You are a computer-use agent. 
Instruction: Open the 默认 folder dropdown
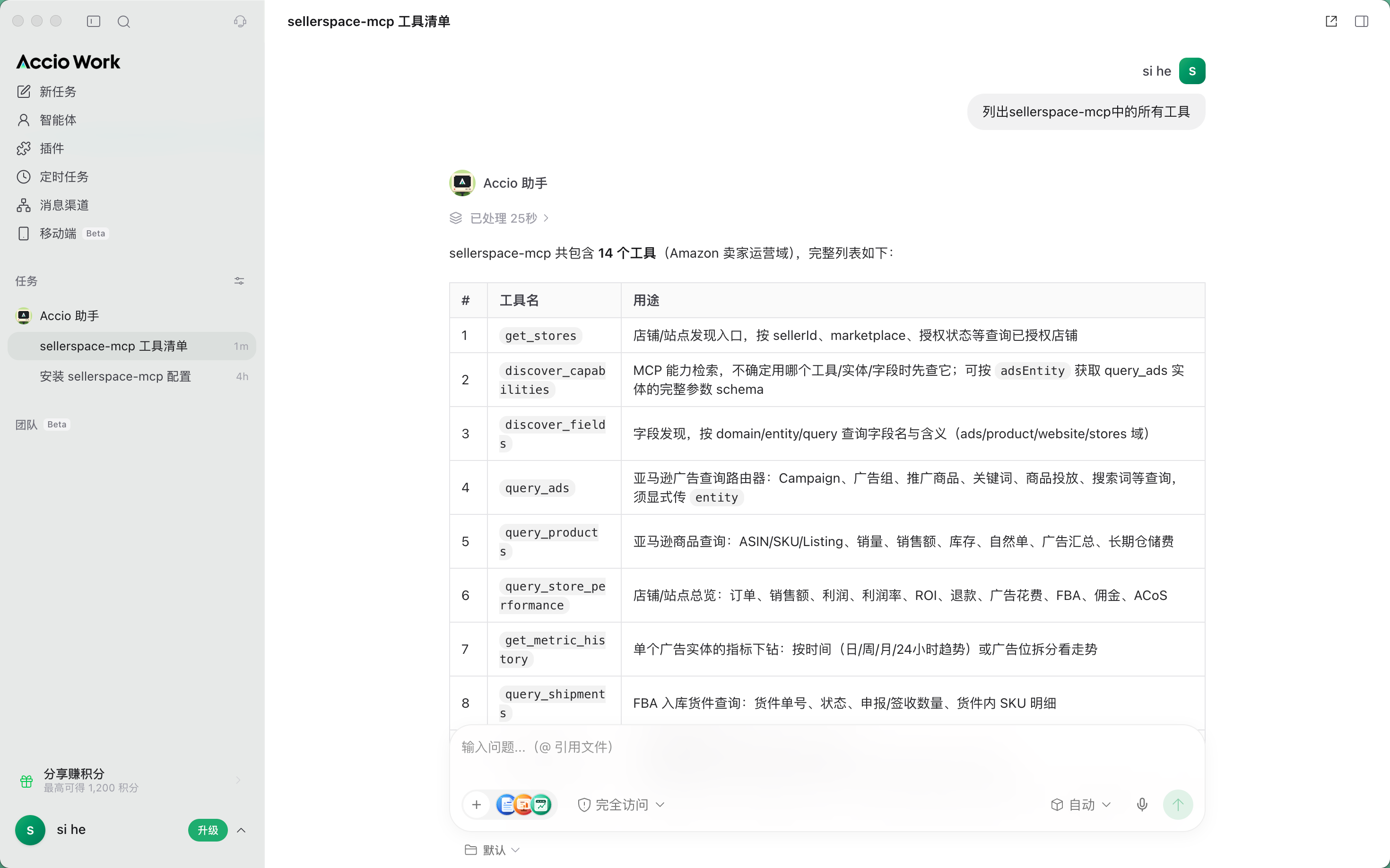click(493, 850)
